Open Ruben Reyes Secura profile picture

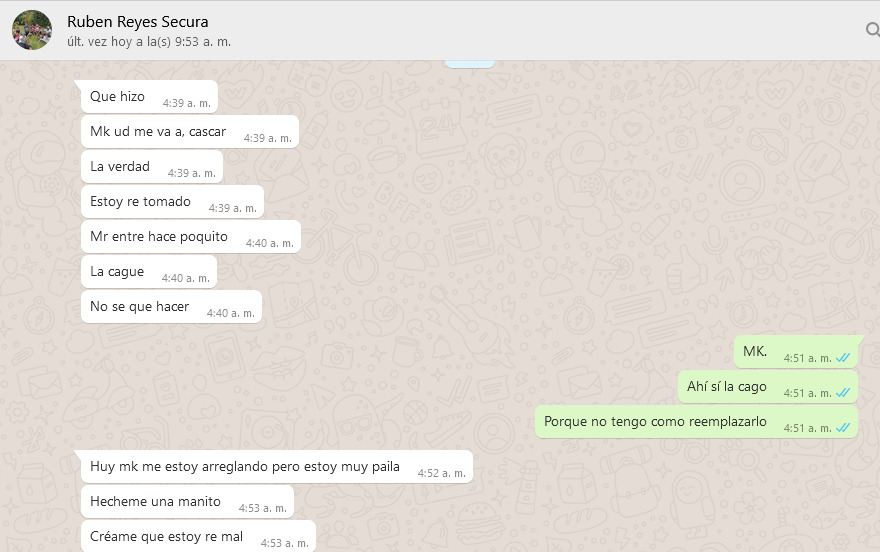[x=32, y=30]
